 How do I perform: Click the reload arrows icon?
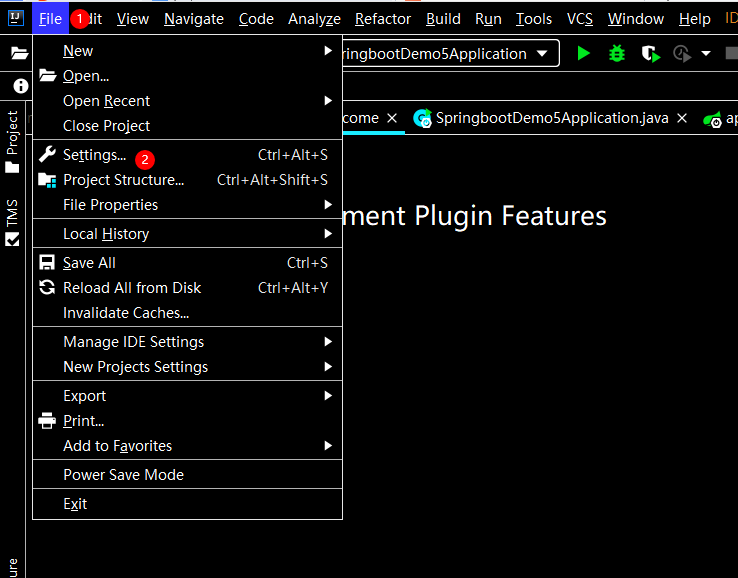(47, 287)
